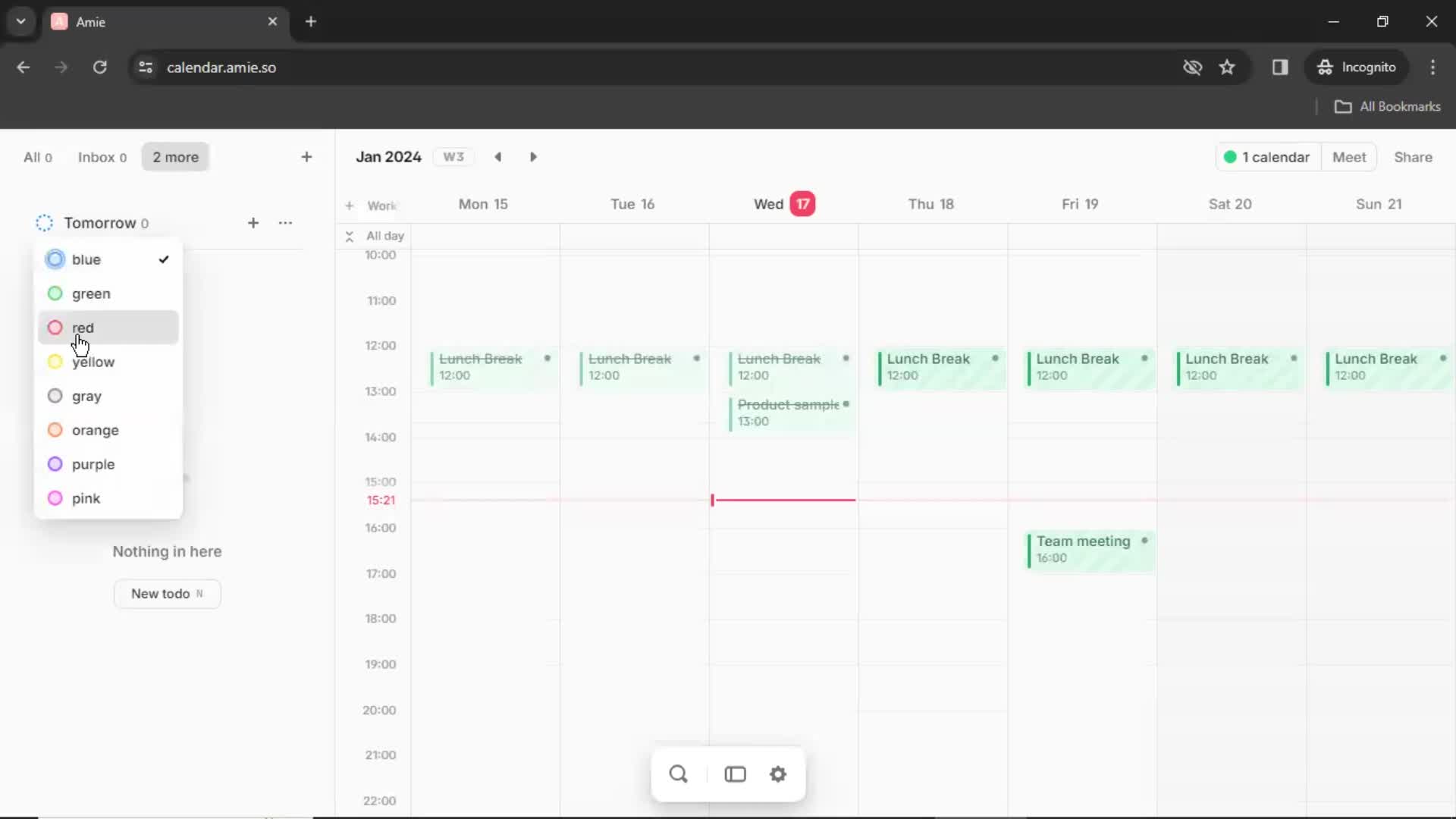Click the Inbox 0 tab filter
Screen dimensions: 1456x819
[102, 157]
